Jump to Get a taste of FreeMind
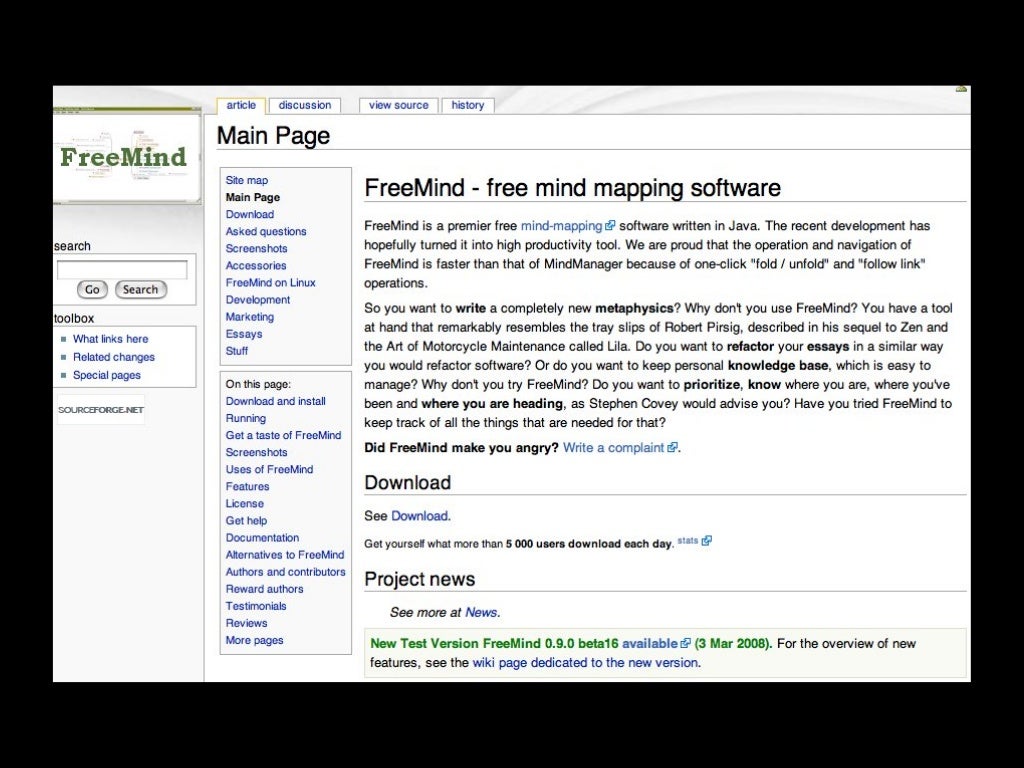 coord(283,435)
